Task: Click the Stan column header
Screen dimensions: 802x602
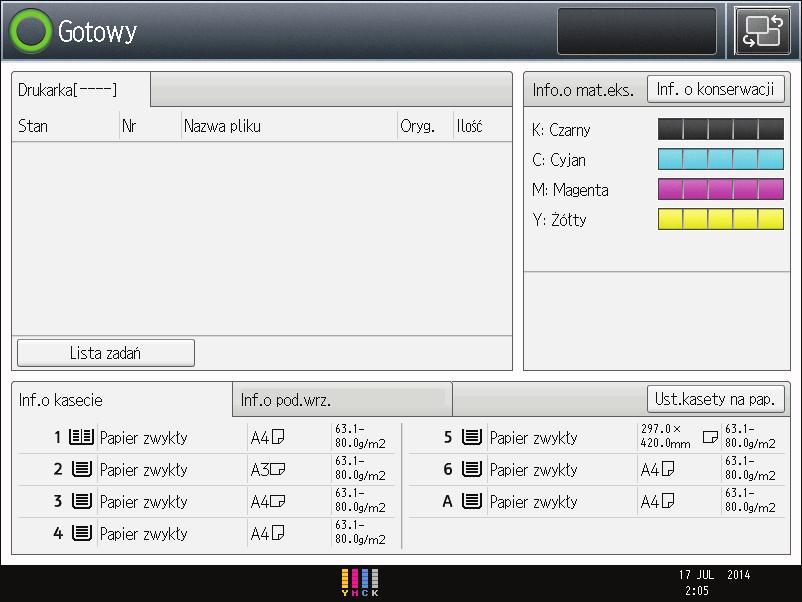Action: point(33,126)
